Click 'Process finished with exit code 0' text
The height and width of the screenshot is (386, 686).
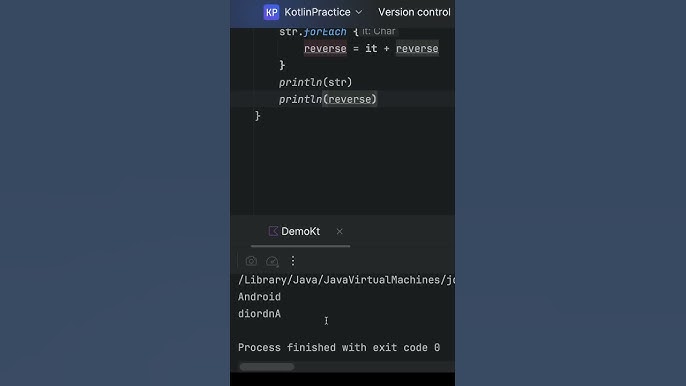click(x=339, y=347)
